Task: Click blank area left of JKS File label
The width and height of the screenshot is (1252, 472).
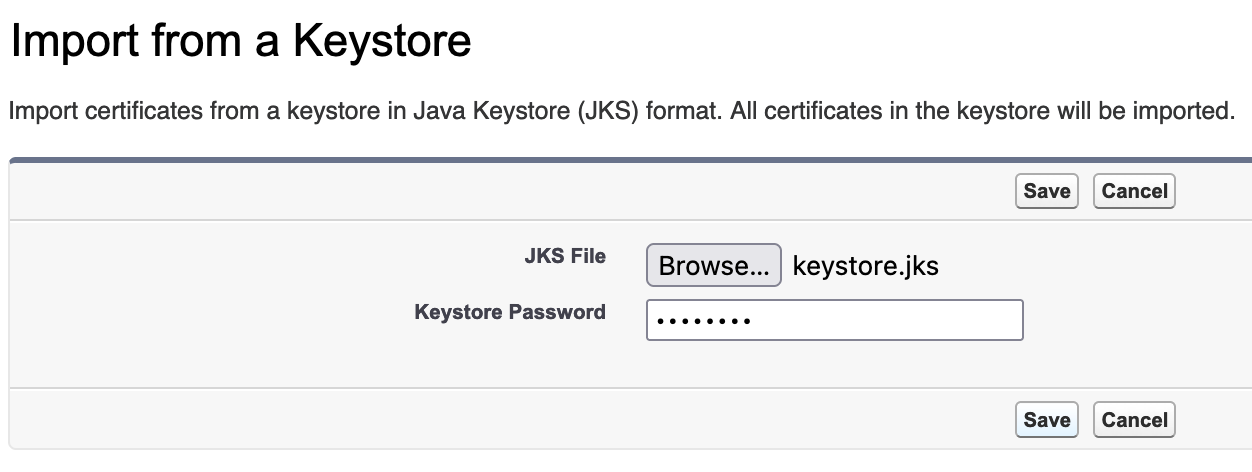Action: point(250,257)
